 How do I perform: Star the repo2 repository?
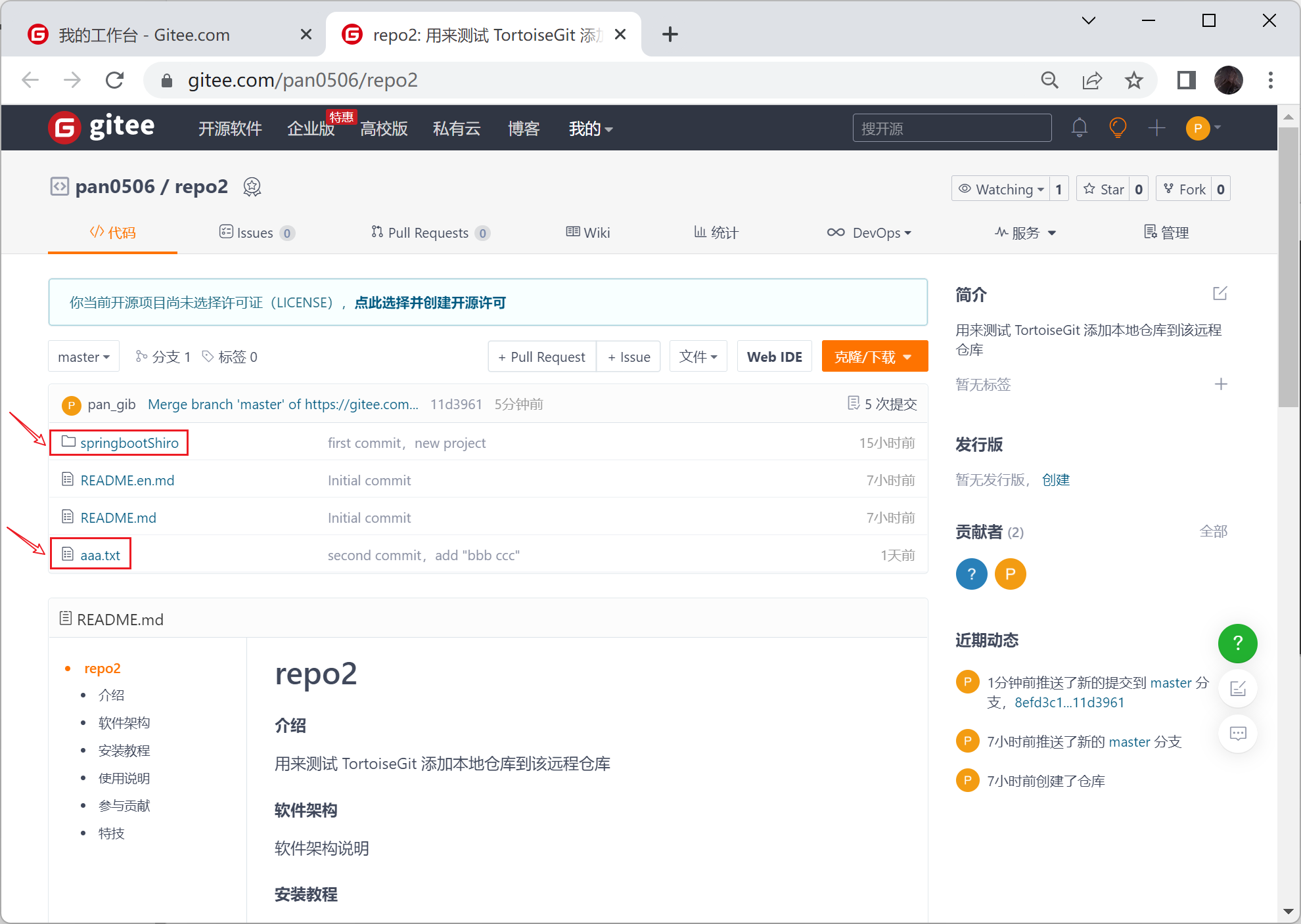1104,189
